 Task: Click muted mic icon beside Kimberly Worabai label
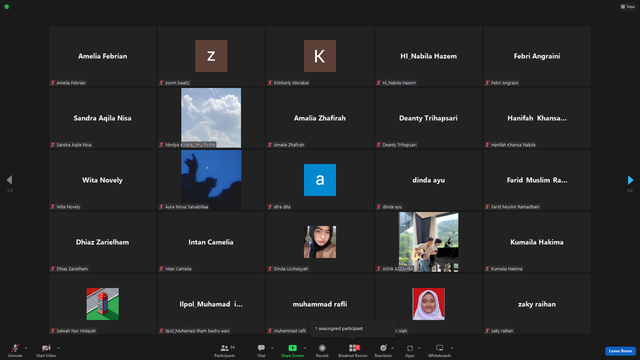pos(270,83)
